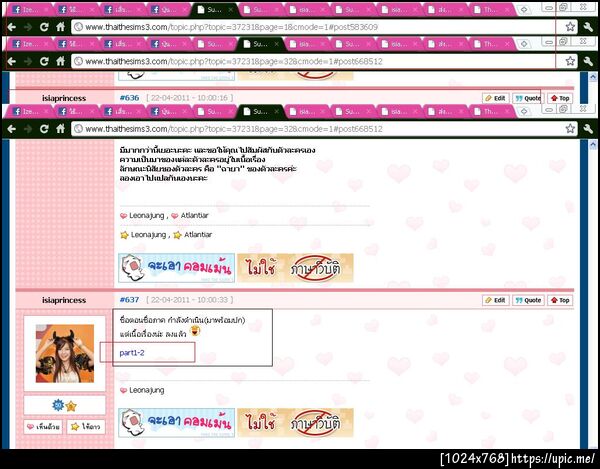The width and height of the screenshot is (600, 469).
Task: Bookmark the post583609 page with the star
Action: tap(570, 27)
